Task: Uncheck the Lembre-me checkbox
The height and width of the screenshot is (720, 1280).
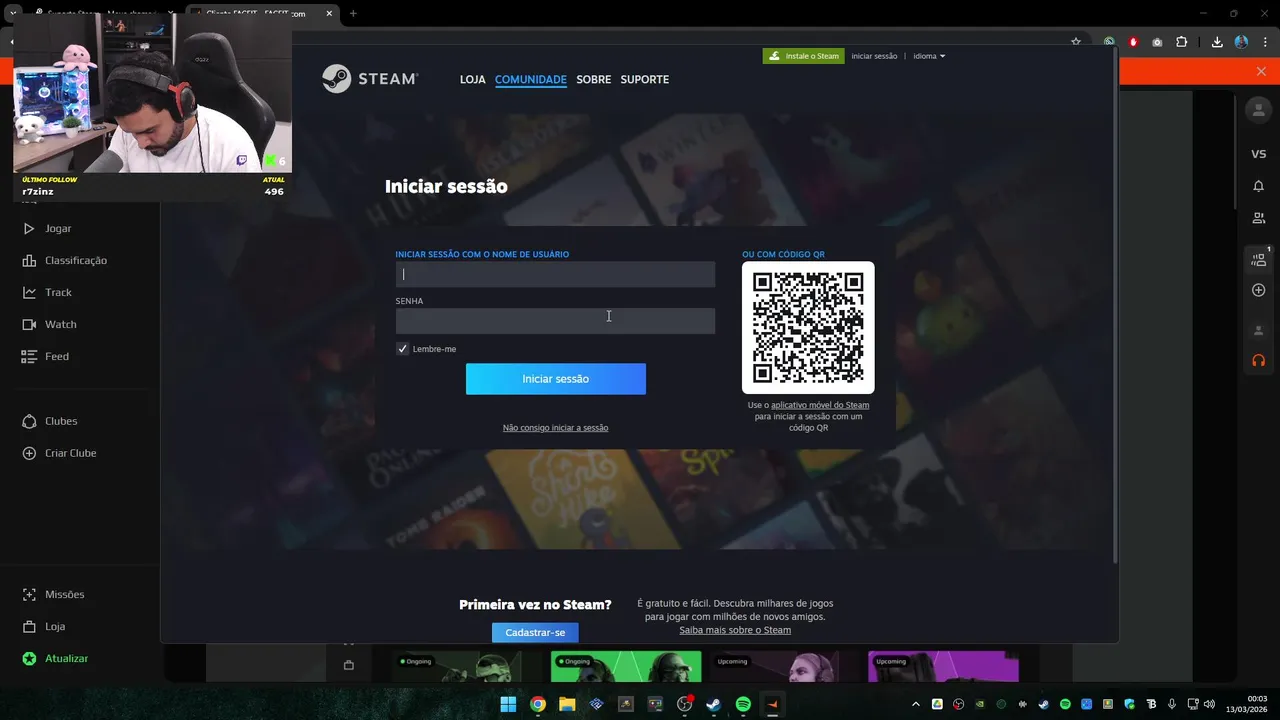Action: coord(402,349)
